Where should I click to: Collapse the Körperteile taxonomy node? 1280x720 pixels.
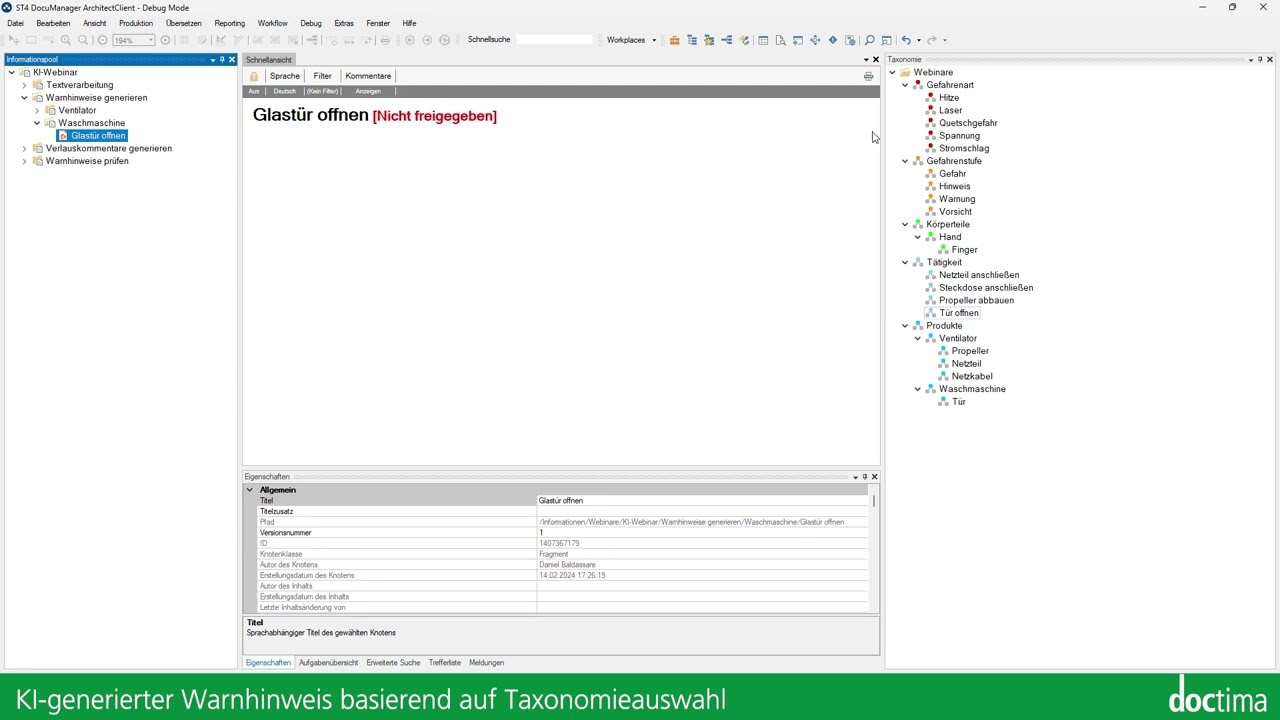(905, 224)
